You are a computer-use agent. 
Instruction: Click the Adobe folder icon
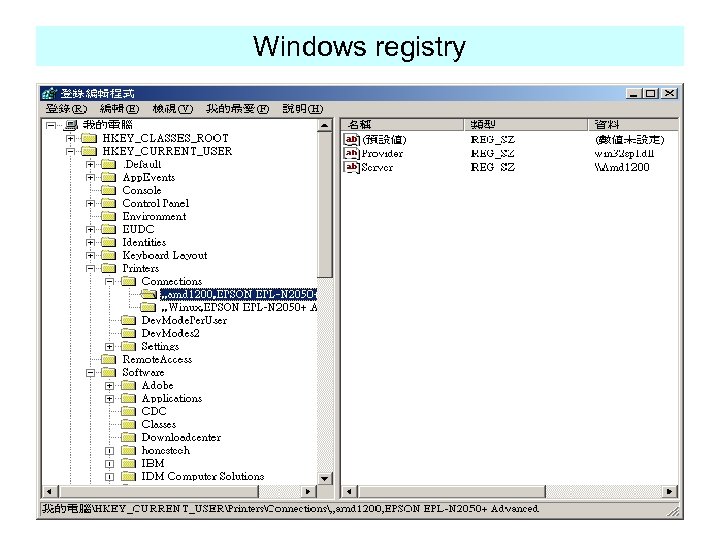[x=128, y=385]
